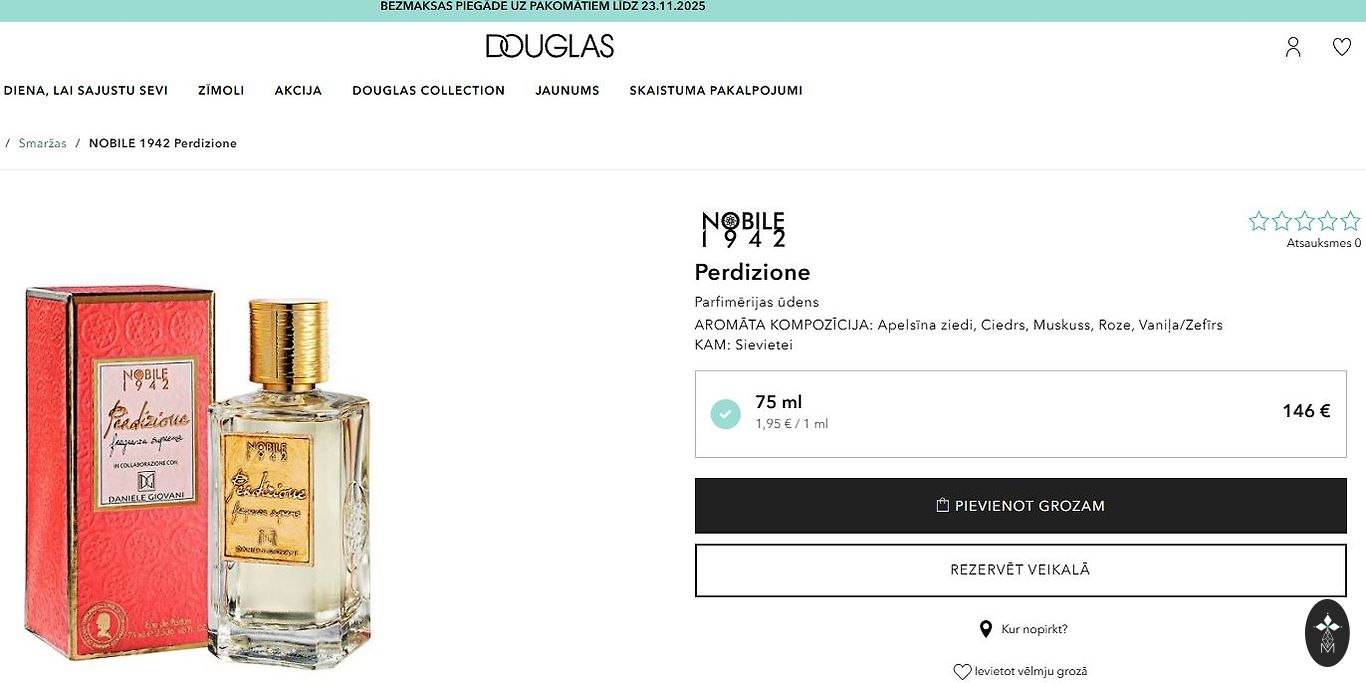The height and width of the screenshot is (683, 1366).
Task: Open the Jaunums menu item
Action: 567,90
